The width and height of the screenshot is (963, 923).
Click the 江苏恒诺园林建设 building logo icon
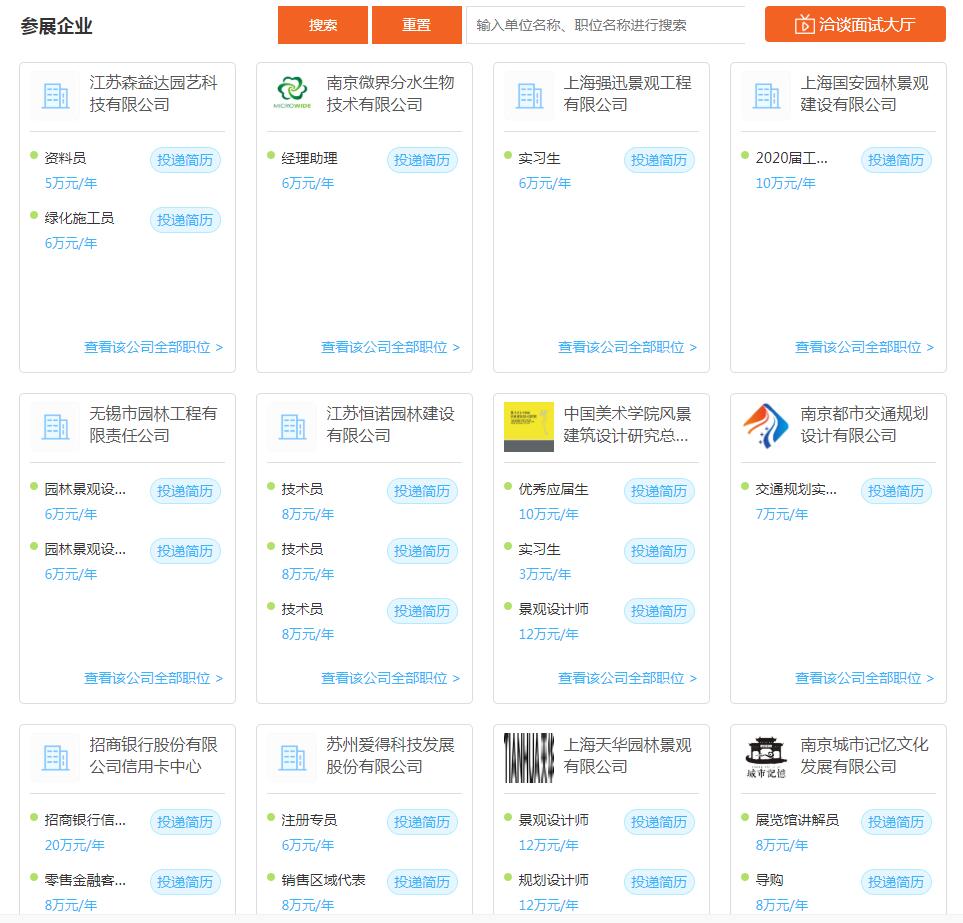click(292, 427)
